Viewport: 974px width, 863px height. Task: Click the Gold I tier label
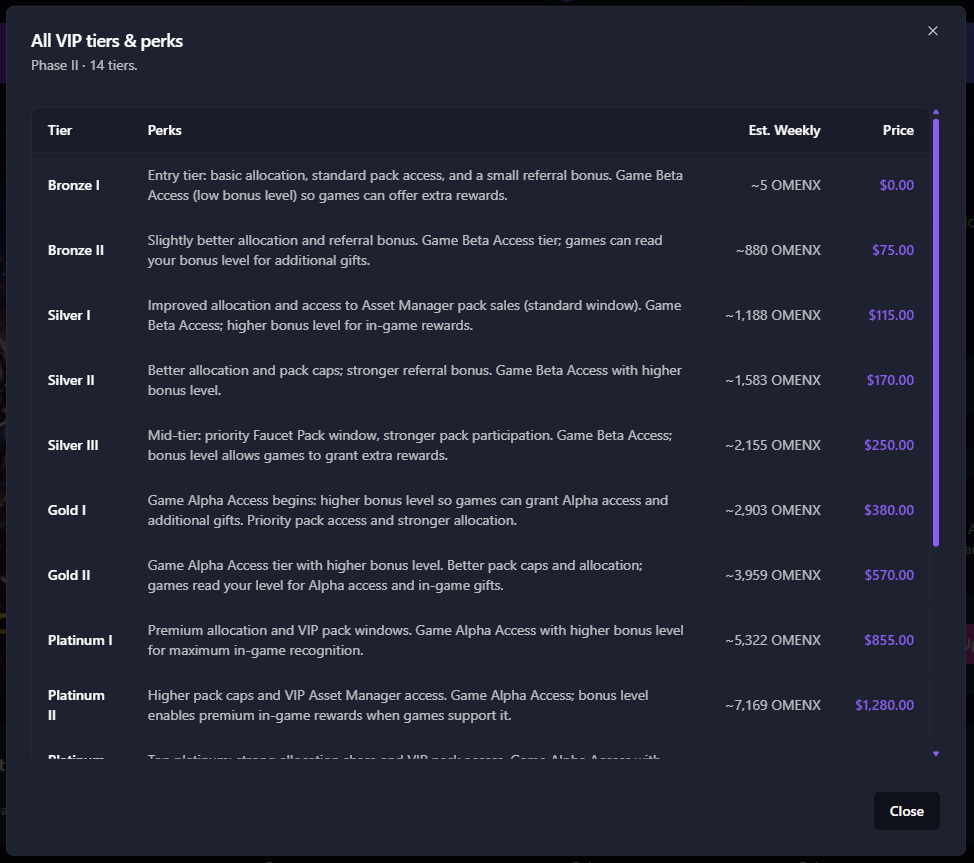pos(67,510)
